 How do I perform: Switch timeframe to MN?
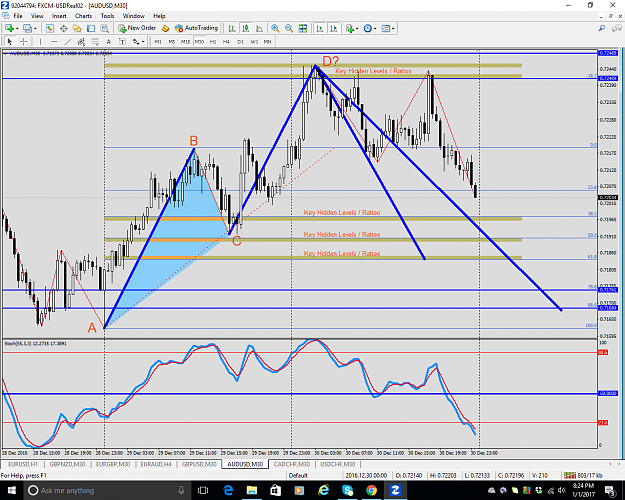pos(267,41)
